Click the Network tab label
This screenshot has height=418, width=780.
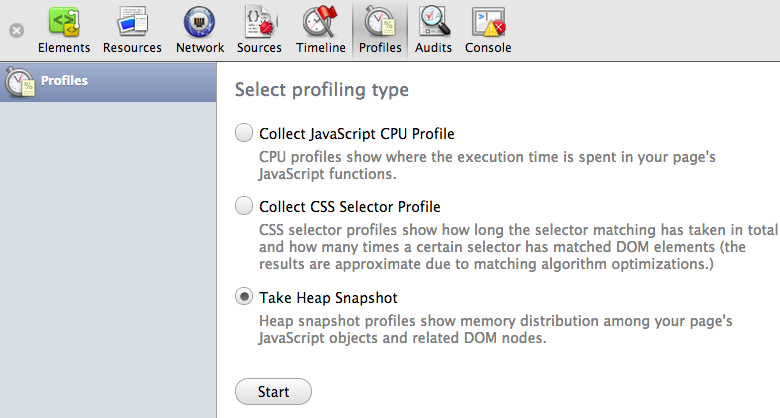pos(200,48)
